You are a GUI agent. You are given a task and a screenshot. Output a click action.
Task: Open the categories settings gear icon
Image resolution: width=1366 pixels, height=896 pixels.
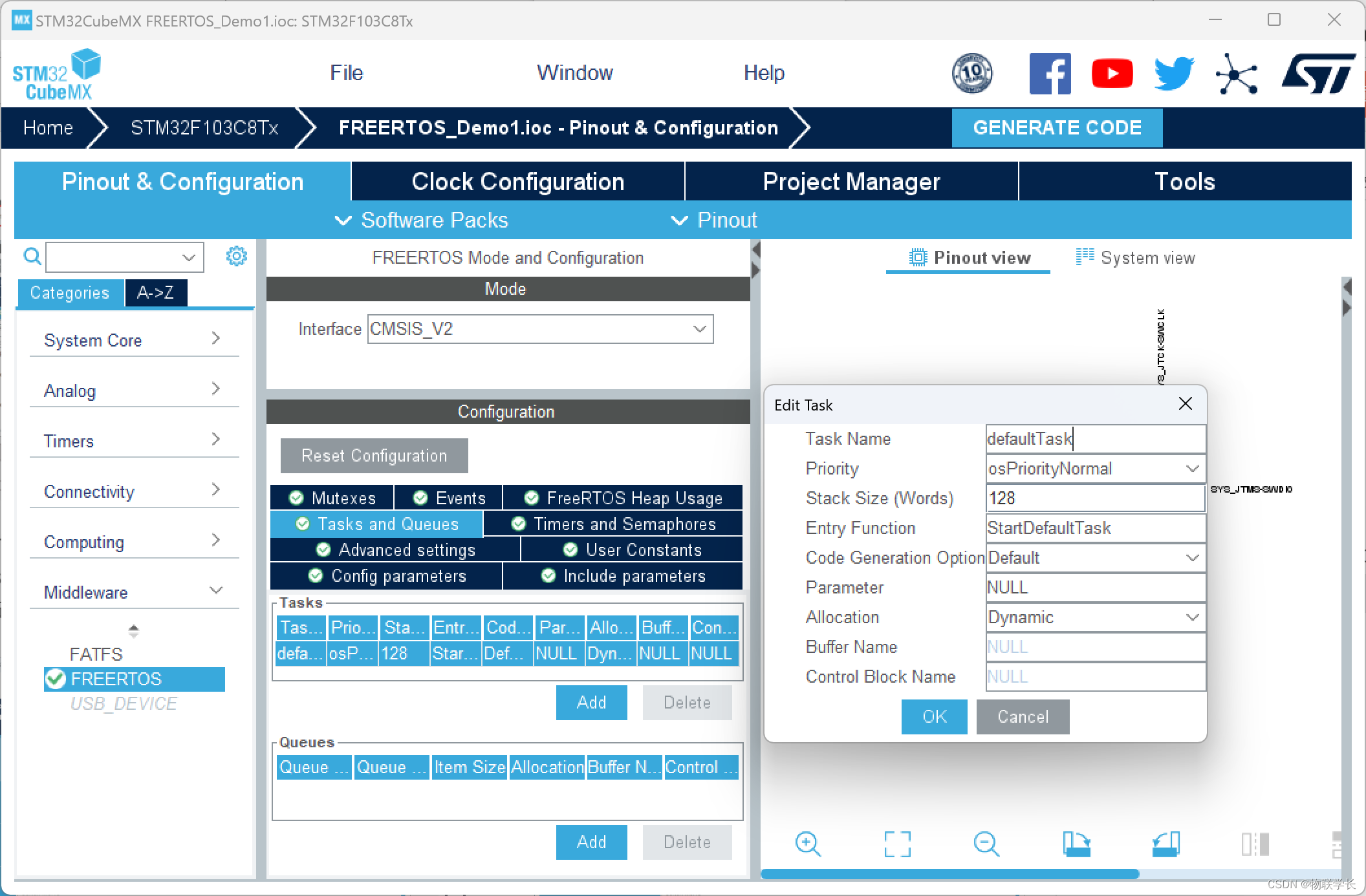(x=236, y=256)
